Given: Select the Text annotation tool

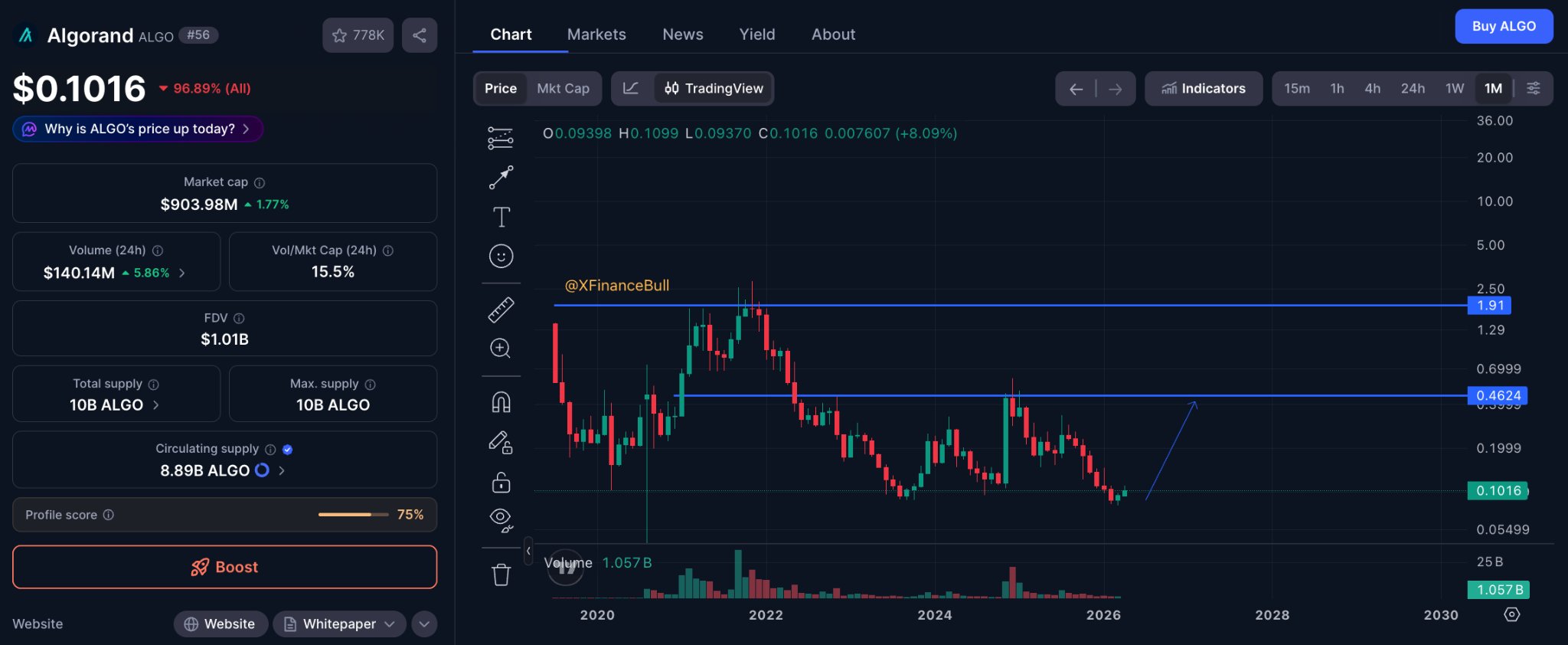Looking at the screenshot, I should (x=501, y=218).
